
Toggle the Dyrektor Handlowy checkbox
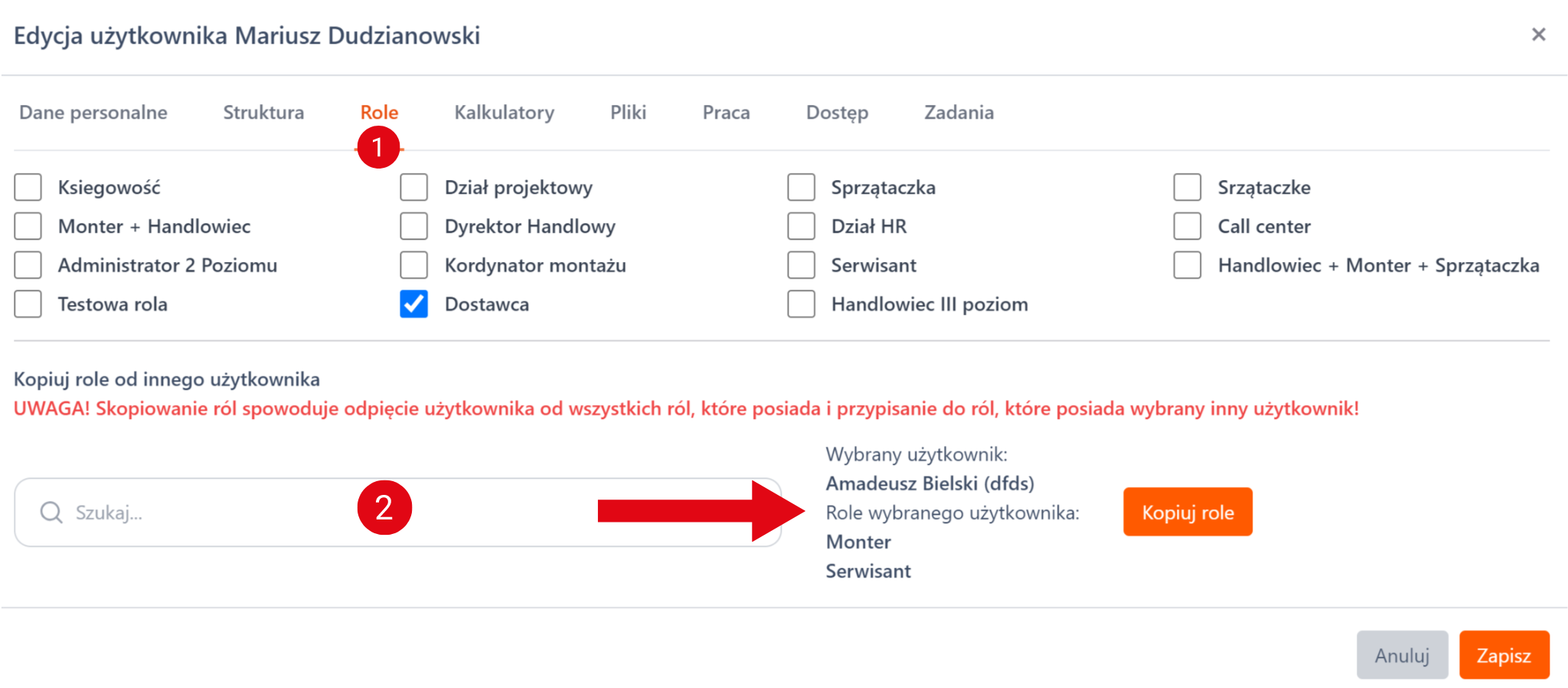pos(413,226)
